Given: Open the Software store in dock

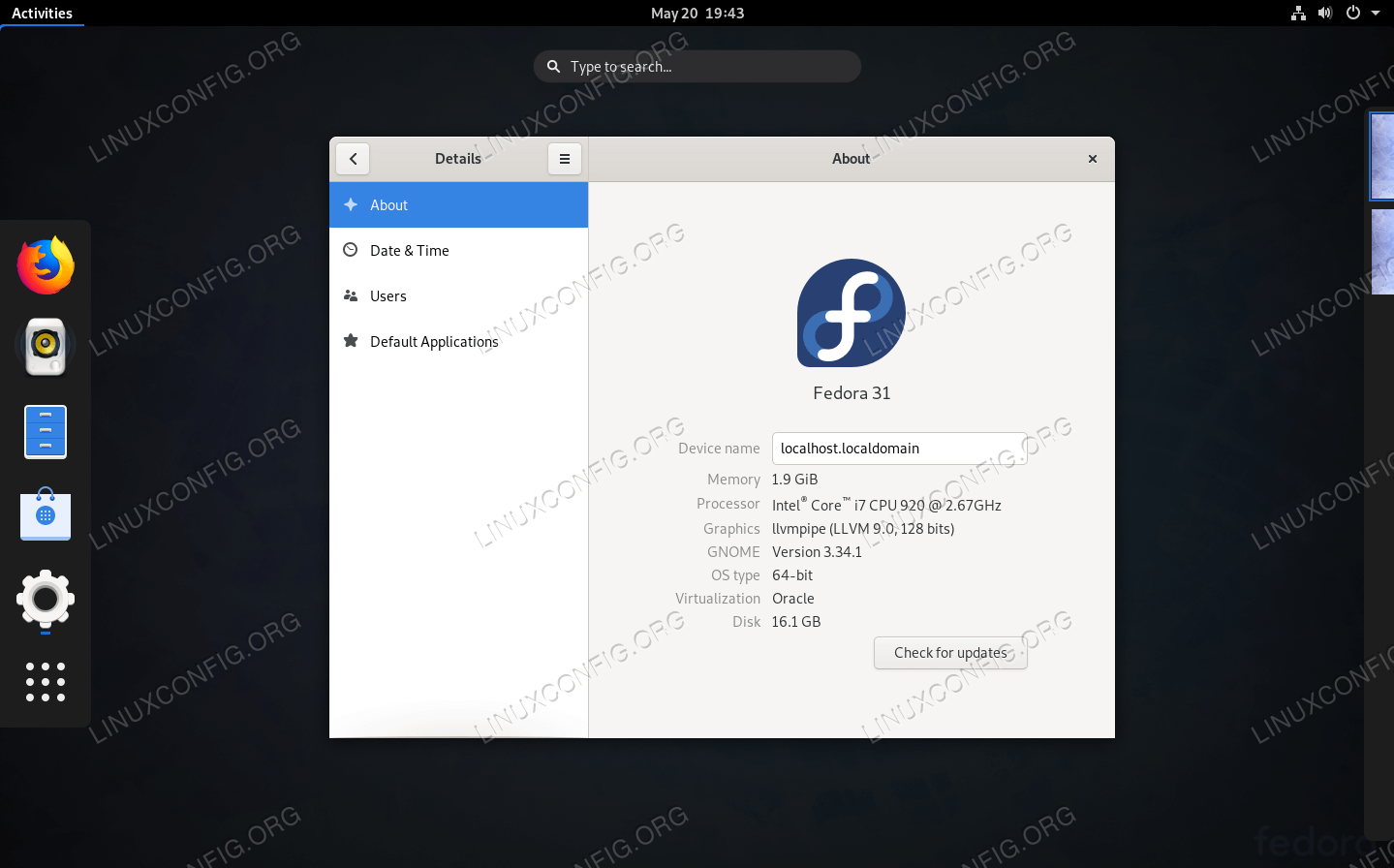Looking at the screenshot, I should [46, 514].
